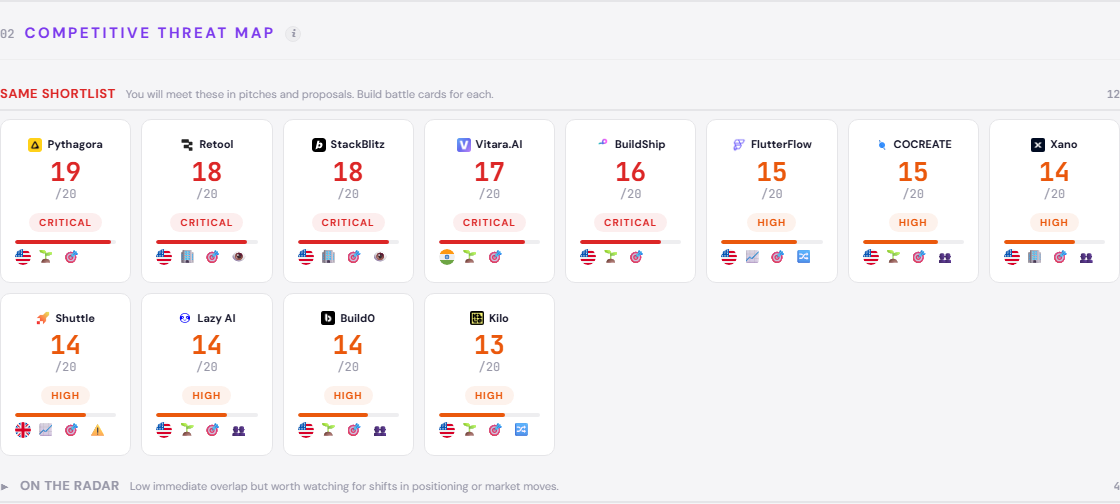This screenshot has width=1120, height=504.
Task: Click the US flag on Pythagora card
Action: [23, 257]
